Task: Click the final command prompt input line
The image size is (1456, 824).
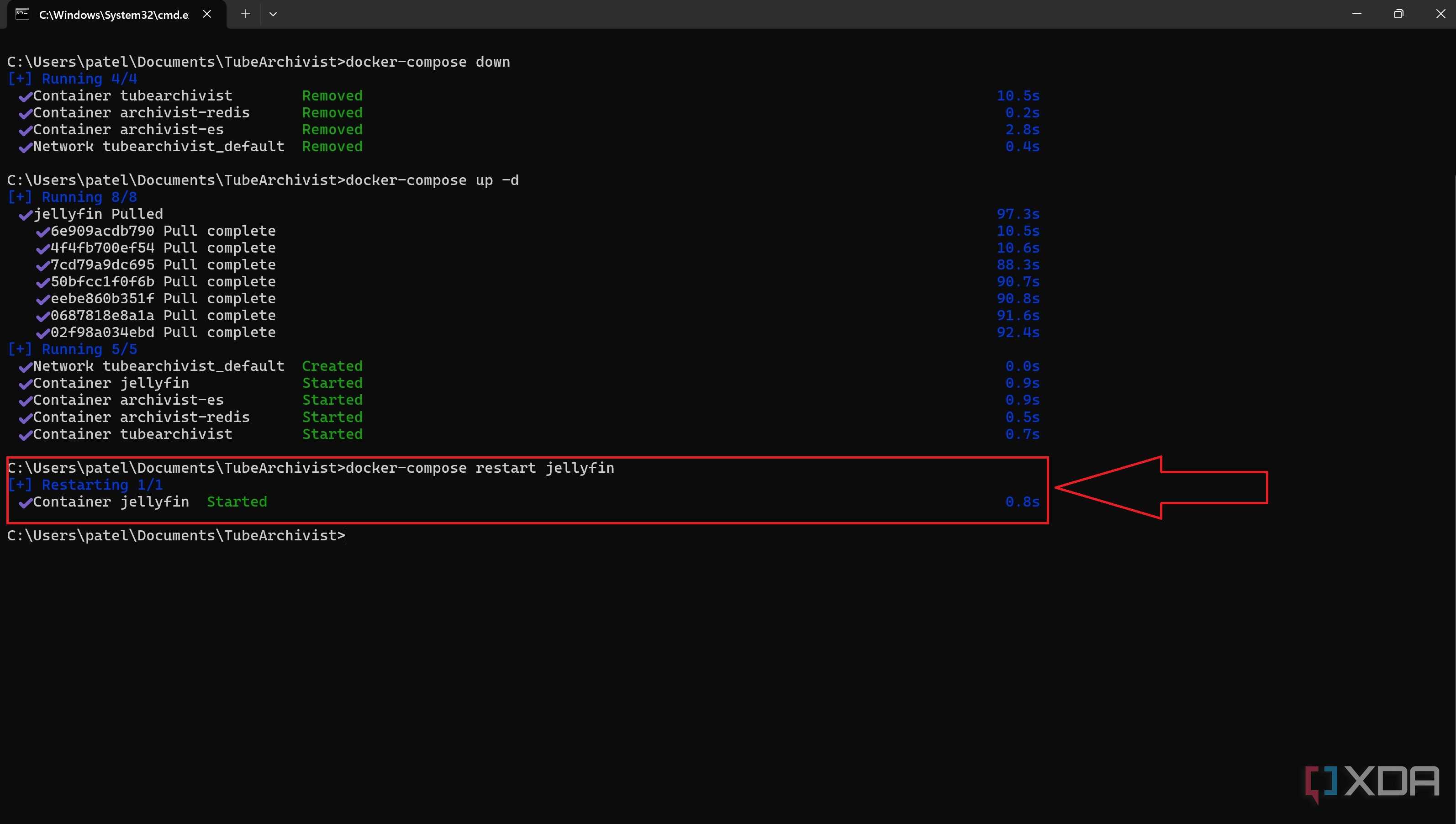Action: pyautogui.click(x=177, y=535)
